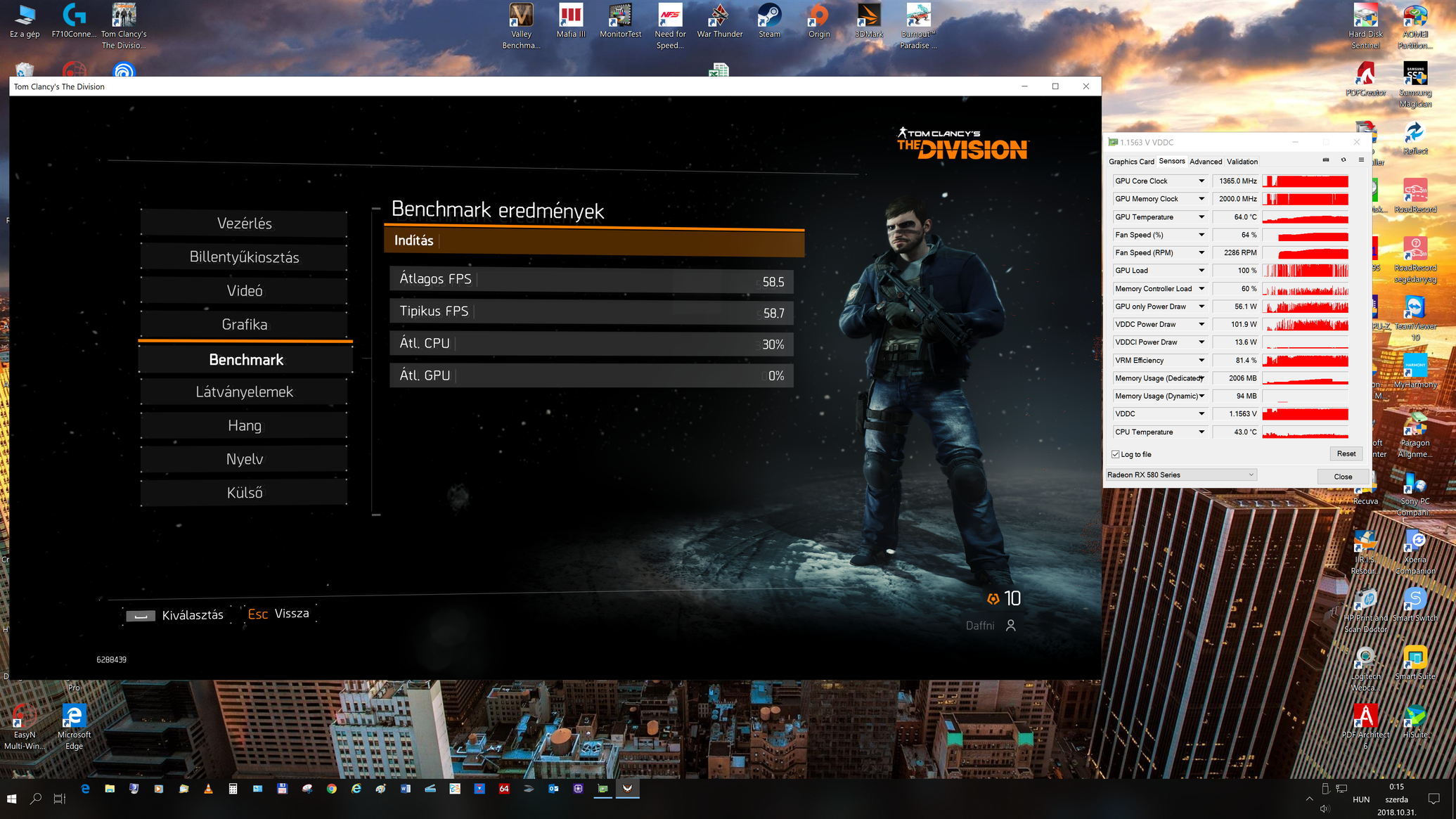Click VLC cone icon in taskbar

click(208, 789)
